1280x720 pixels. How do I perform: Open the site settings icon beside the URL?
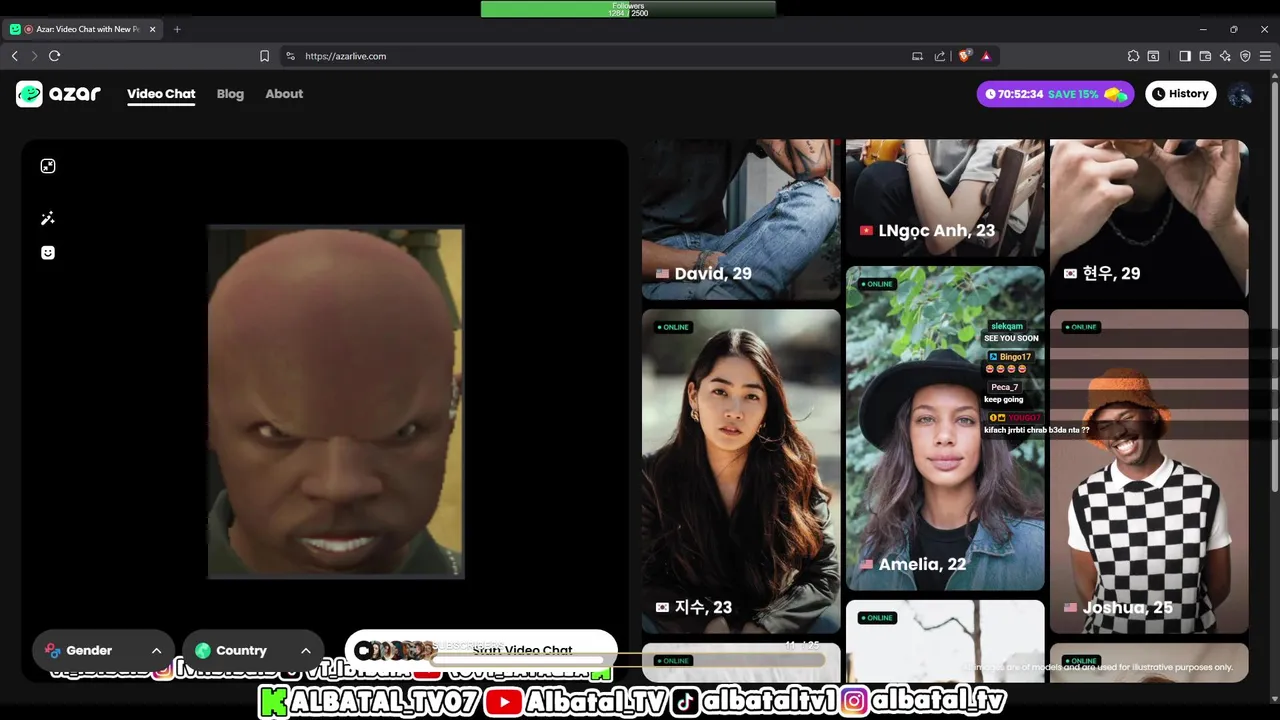pyautogui.click(x=290, y=56)
